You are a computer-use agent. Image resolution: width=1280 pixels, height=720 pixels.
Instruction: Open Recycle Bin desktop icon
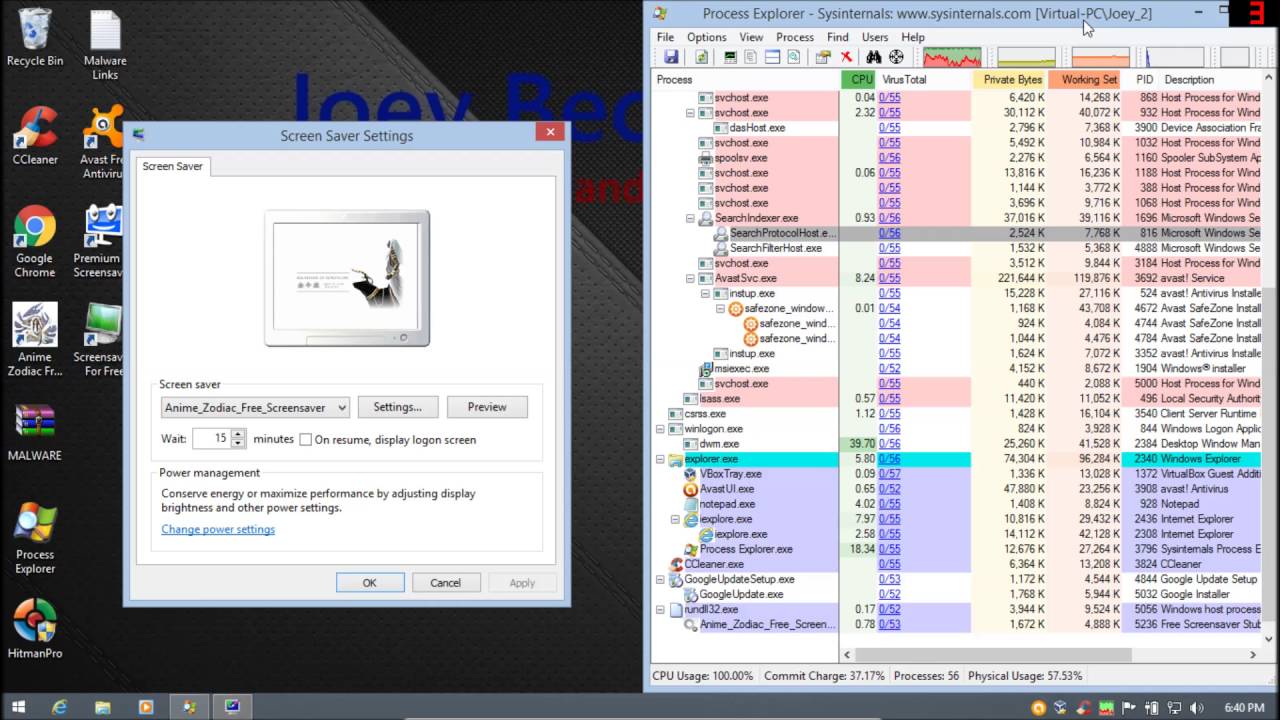coord(34,38)
